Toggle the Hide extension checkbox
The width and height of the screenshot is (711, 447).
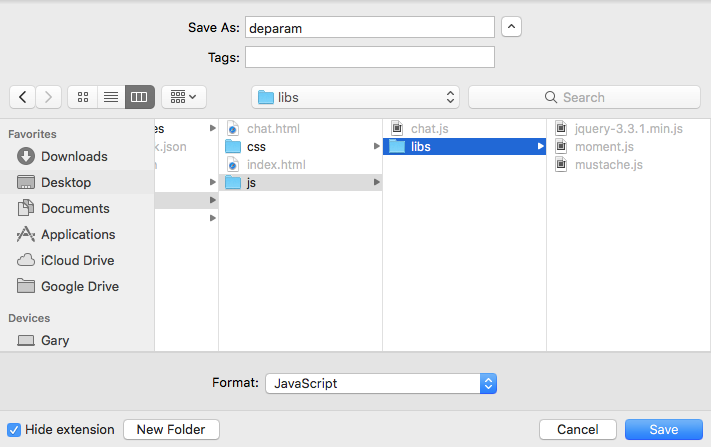pyautogui.click(x=14, y=430)
